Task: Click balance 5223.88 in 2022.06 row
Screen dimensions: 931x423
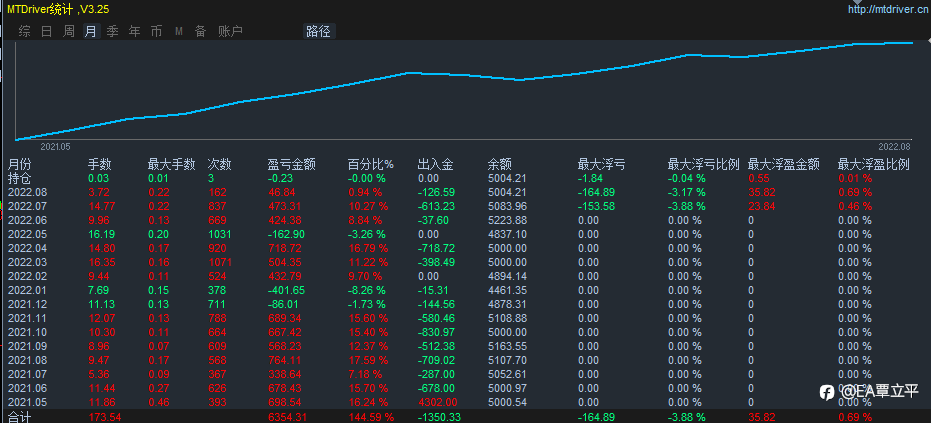Action: tap(507, 220)
